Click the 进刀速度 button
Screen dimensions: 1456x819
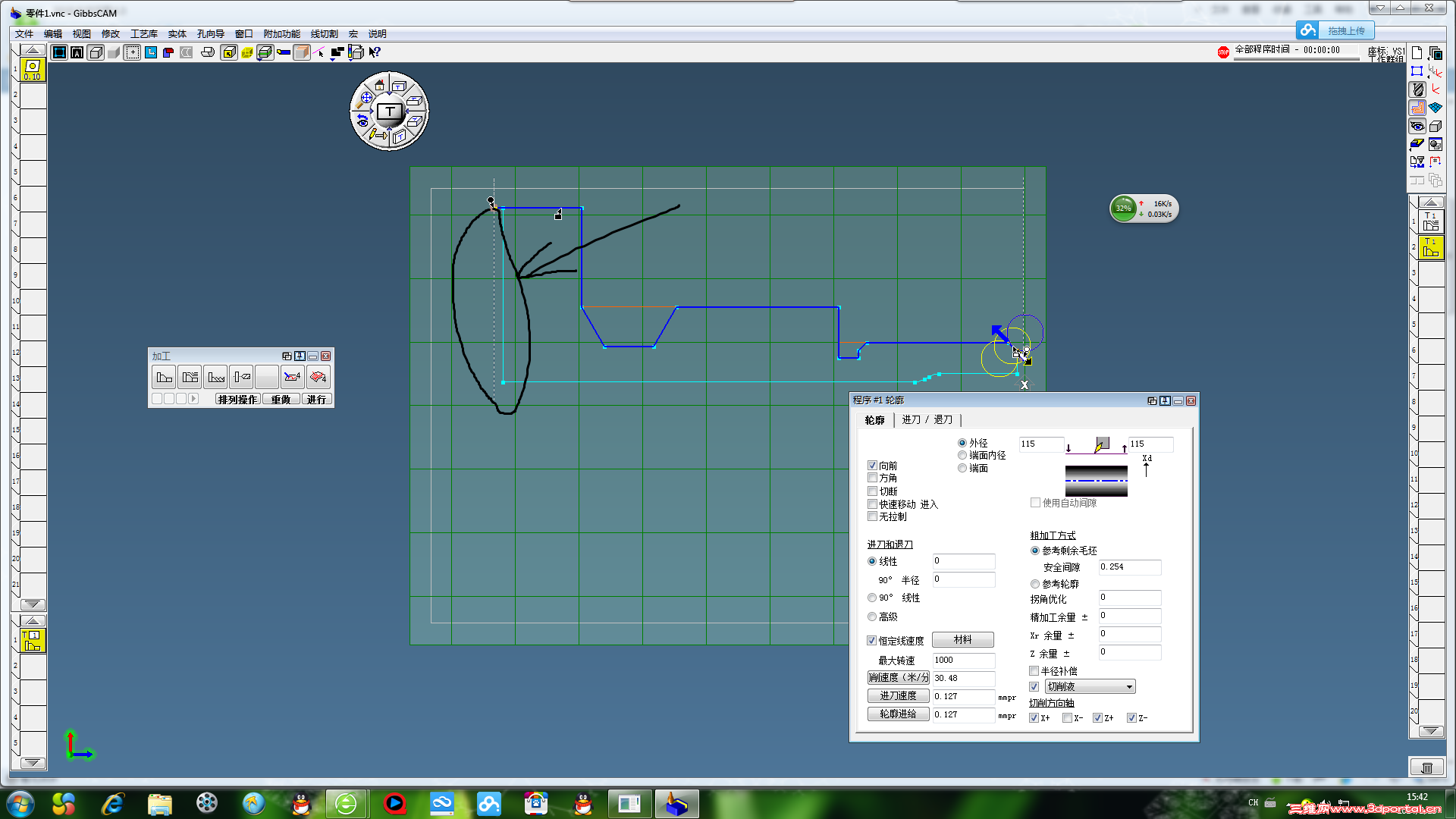click(x=899, y=696)
